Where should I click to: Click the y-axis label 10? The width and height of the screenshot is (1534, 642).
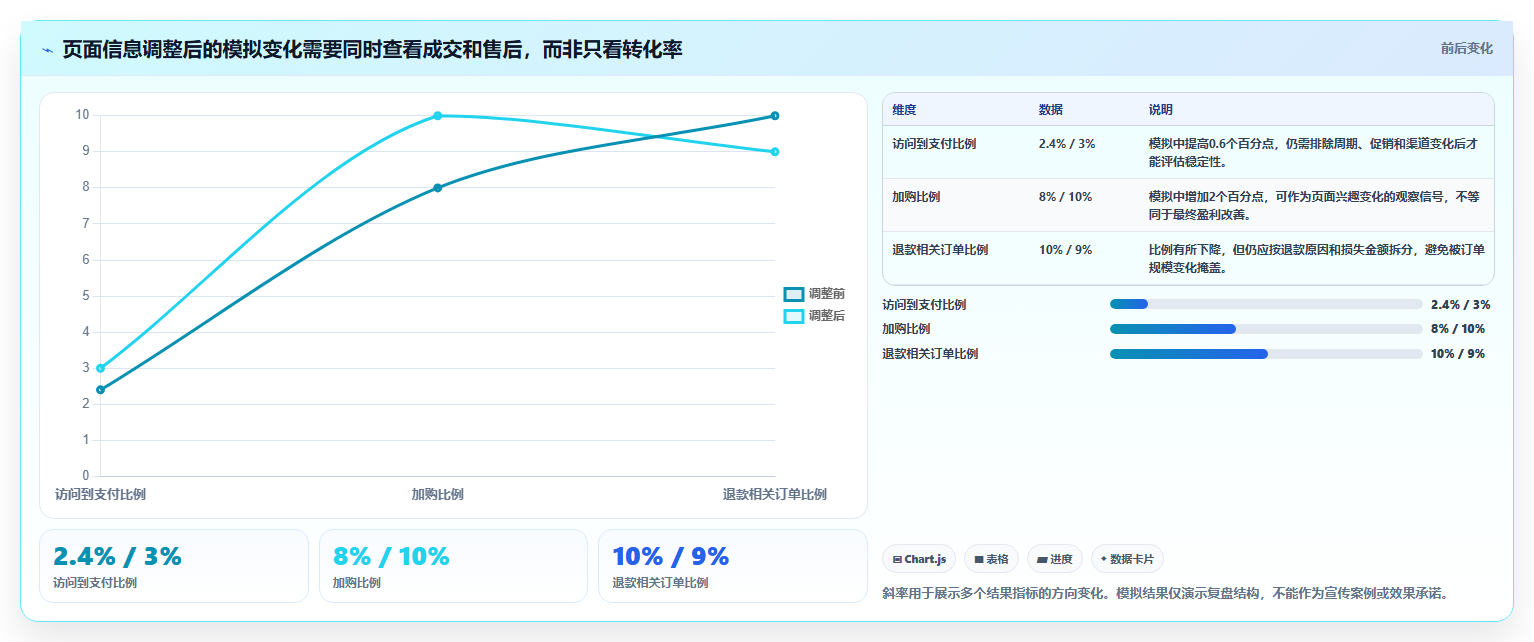83,115
